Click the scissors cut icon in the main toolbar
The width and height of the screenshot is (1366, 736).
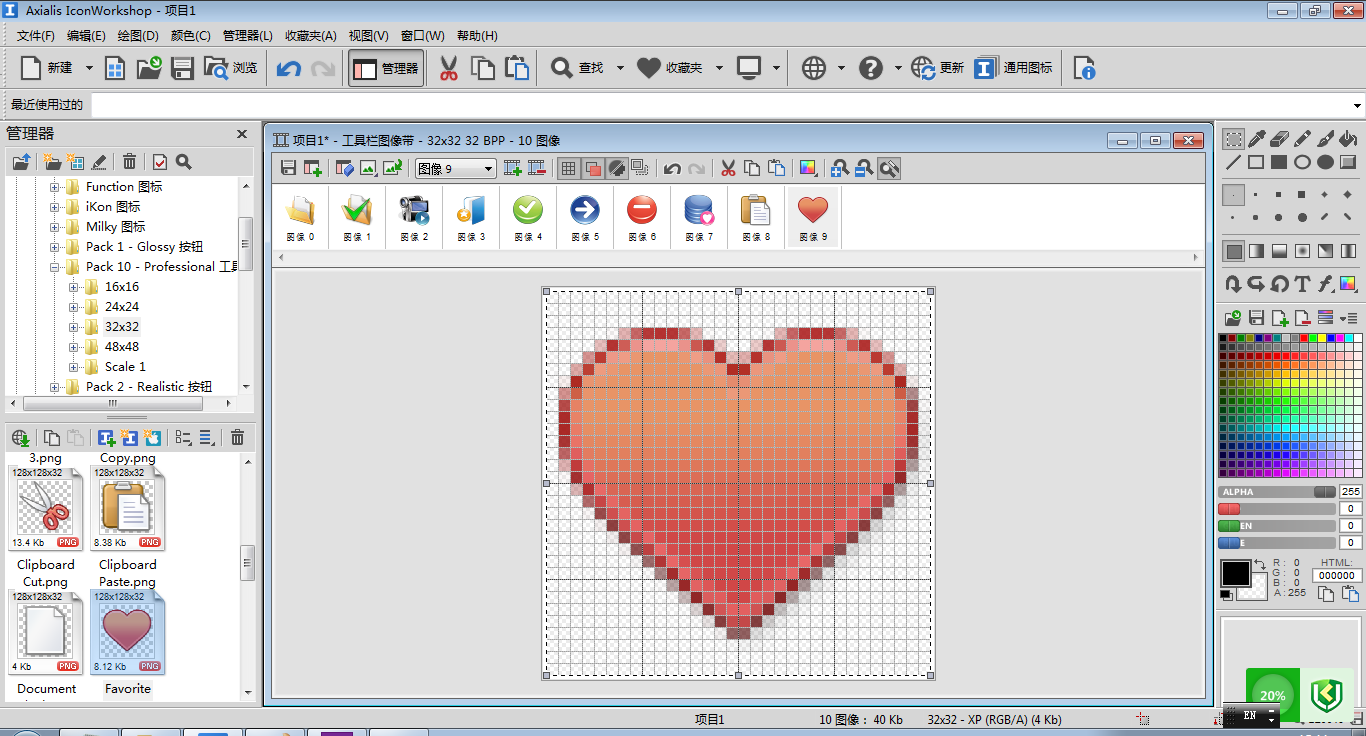coord(449,68)
